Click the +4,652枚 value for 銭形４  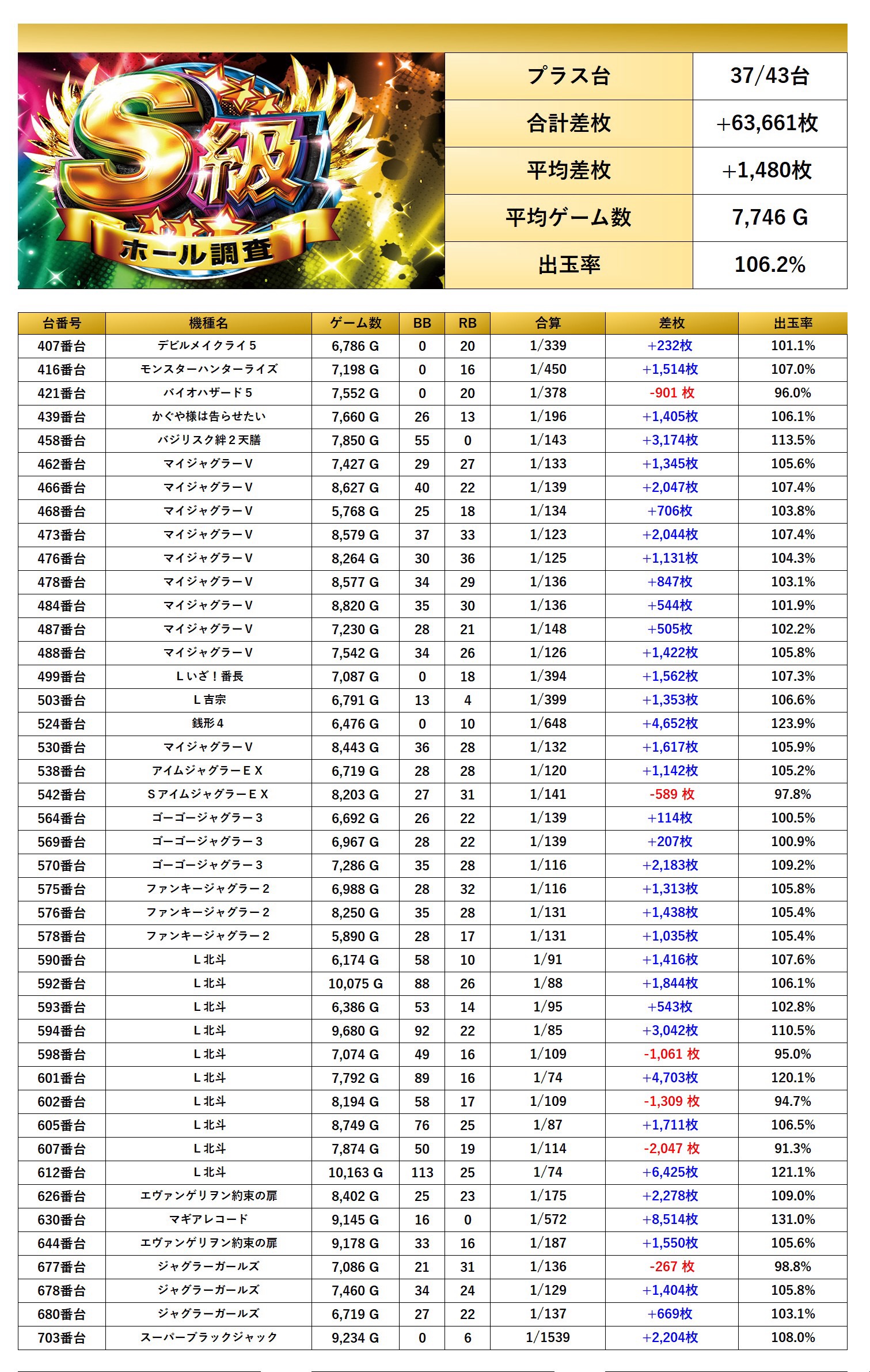(x=671, y=723)
